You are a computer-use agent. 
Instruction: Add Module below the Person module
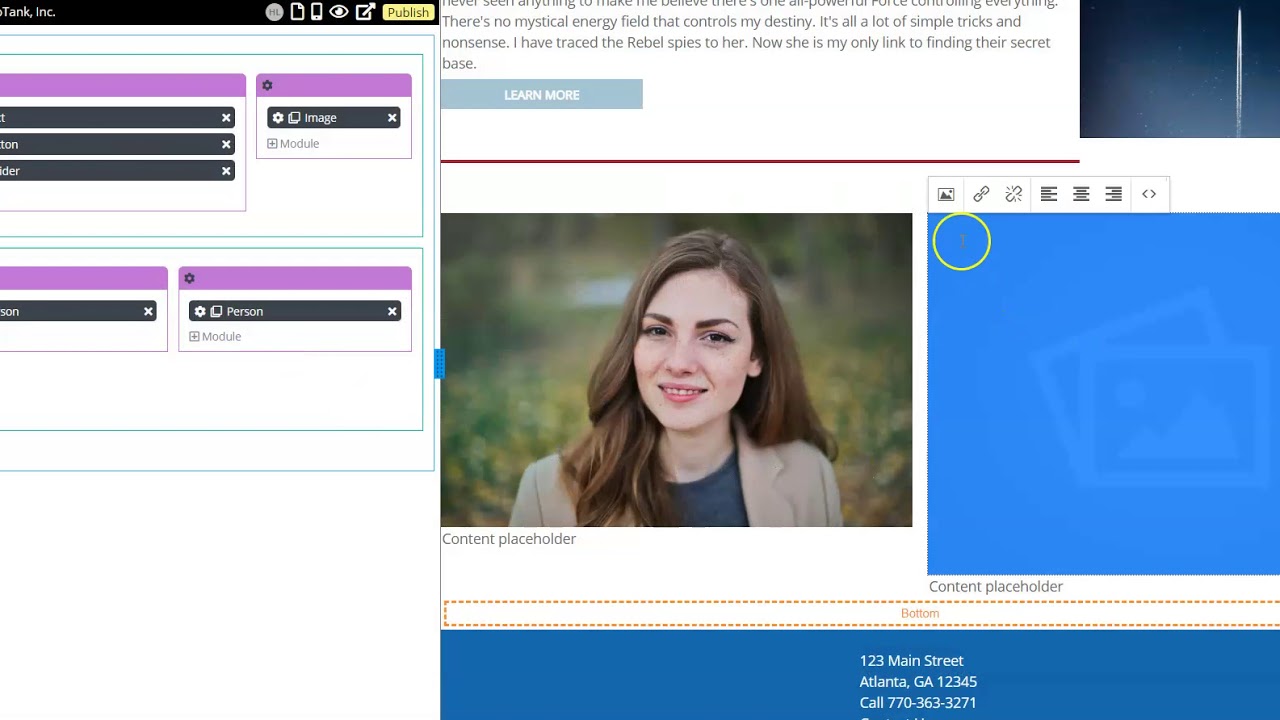(x=215, y=337)
